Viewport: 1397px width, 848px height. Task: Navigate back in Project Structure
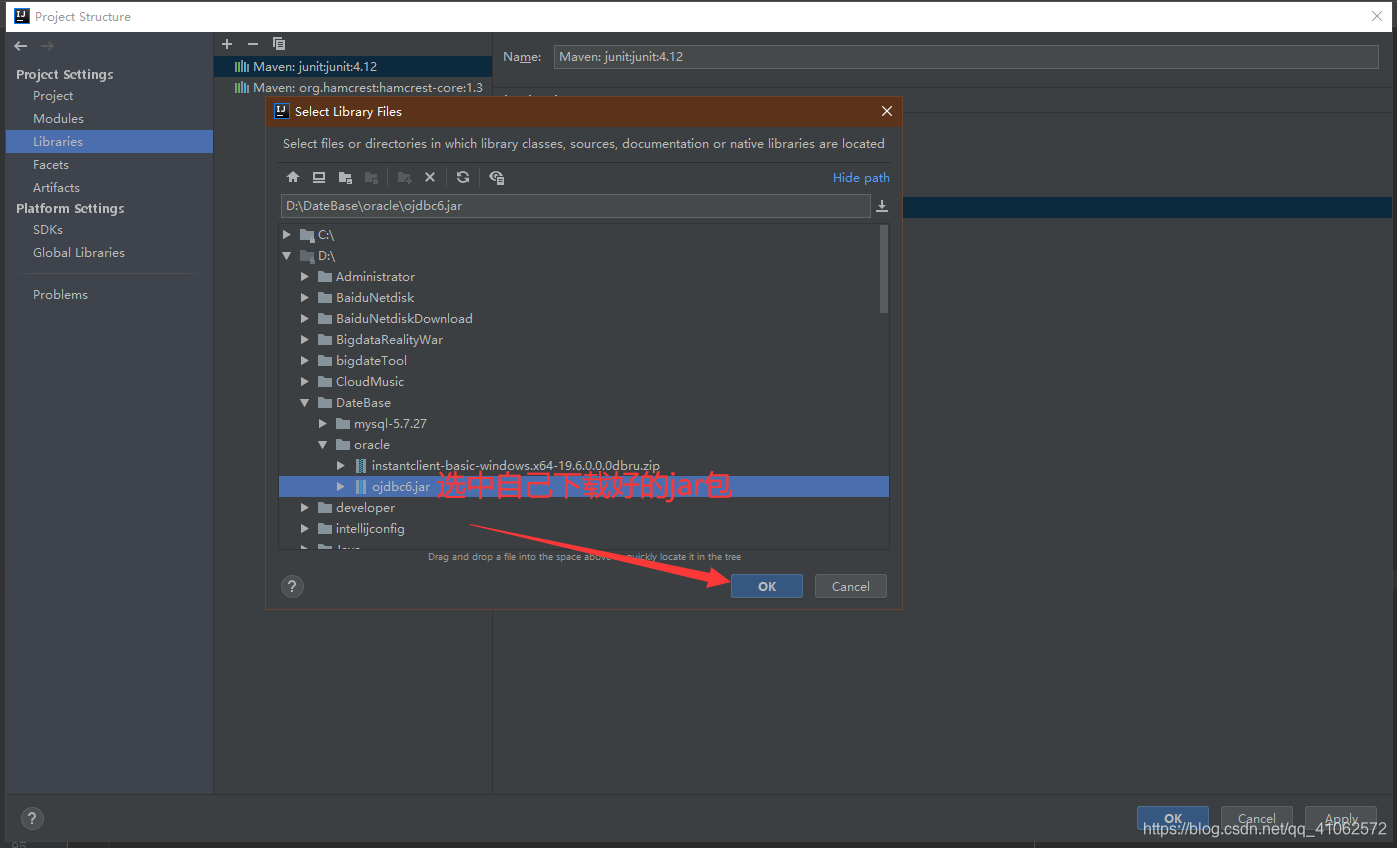coord(20,46)
